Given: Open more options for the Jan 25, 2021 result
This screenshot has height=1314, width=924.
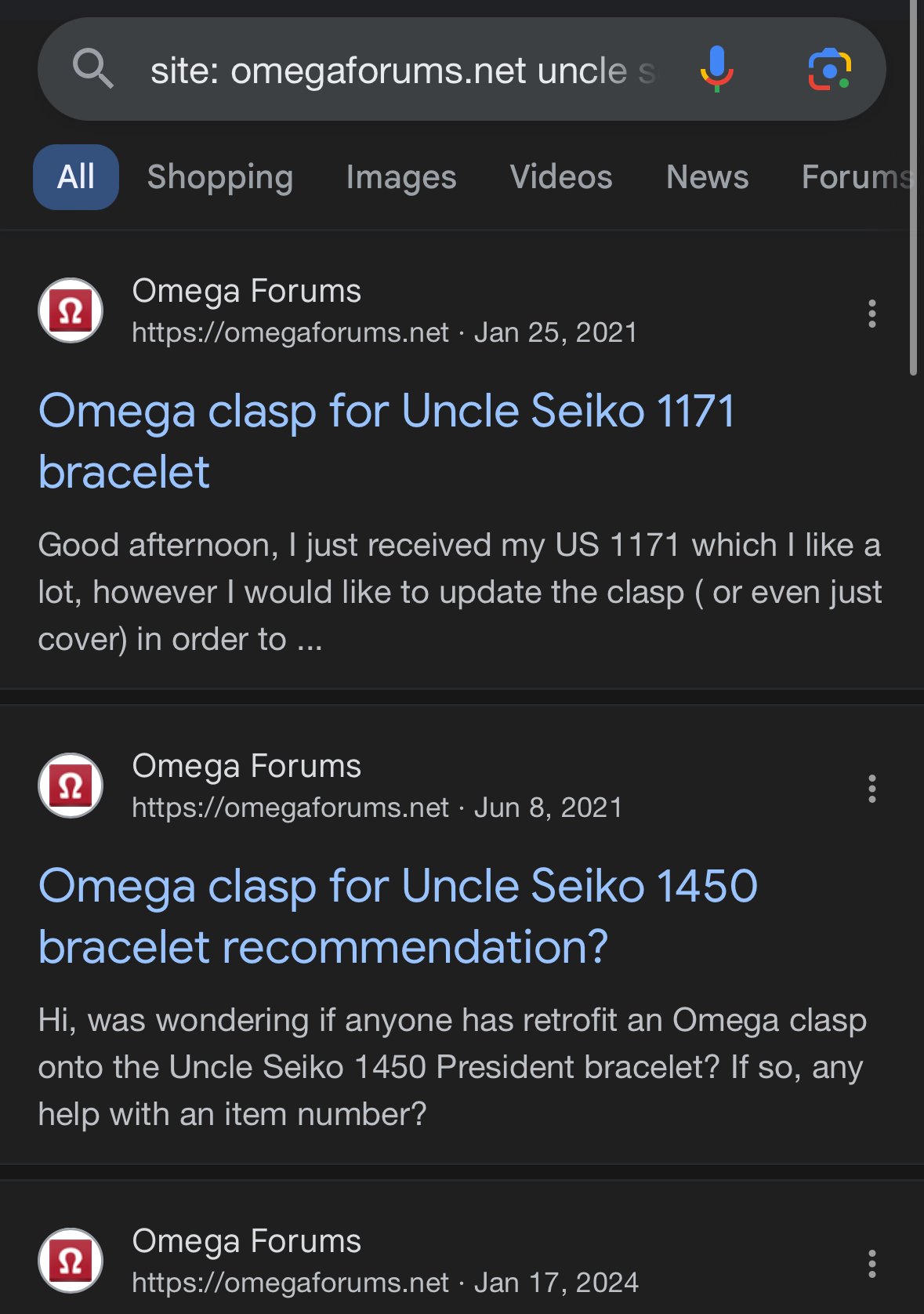Looking at the screenshot, I should [x=871, y=314].
